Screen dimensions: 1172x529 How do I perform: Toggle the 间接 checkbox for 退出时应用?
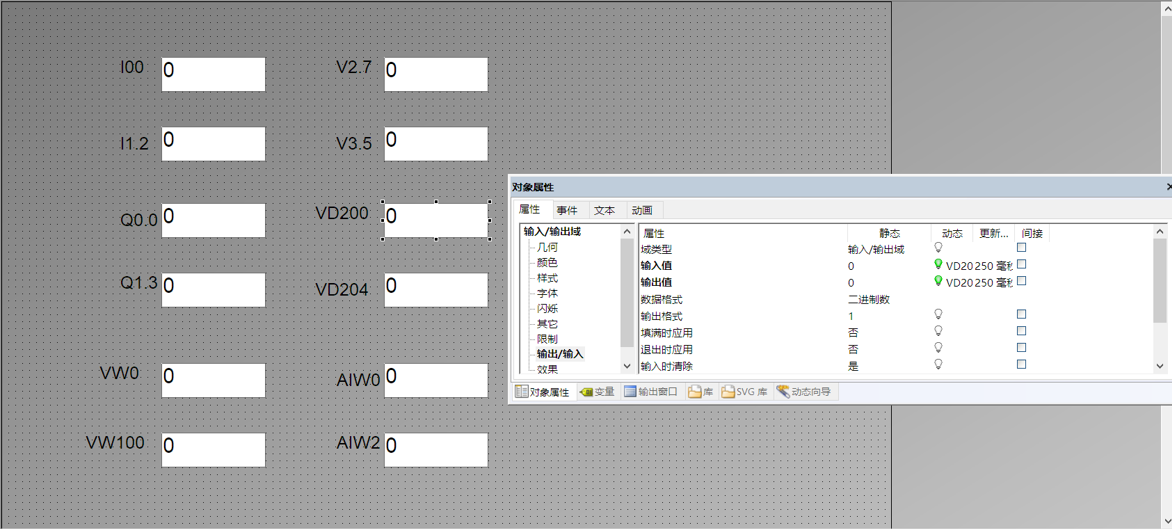pyautogui.click(x=1021, y=347)
